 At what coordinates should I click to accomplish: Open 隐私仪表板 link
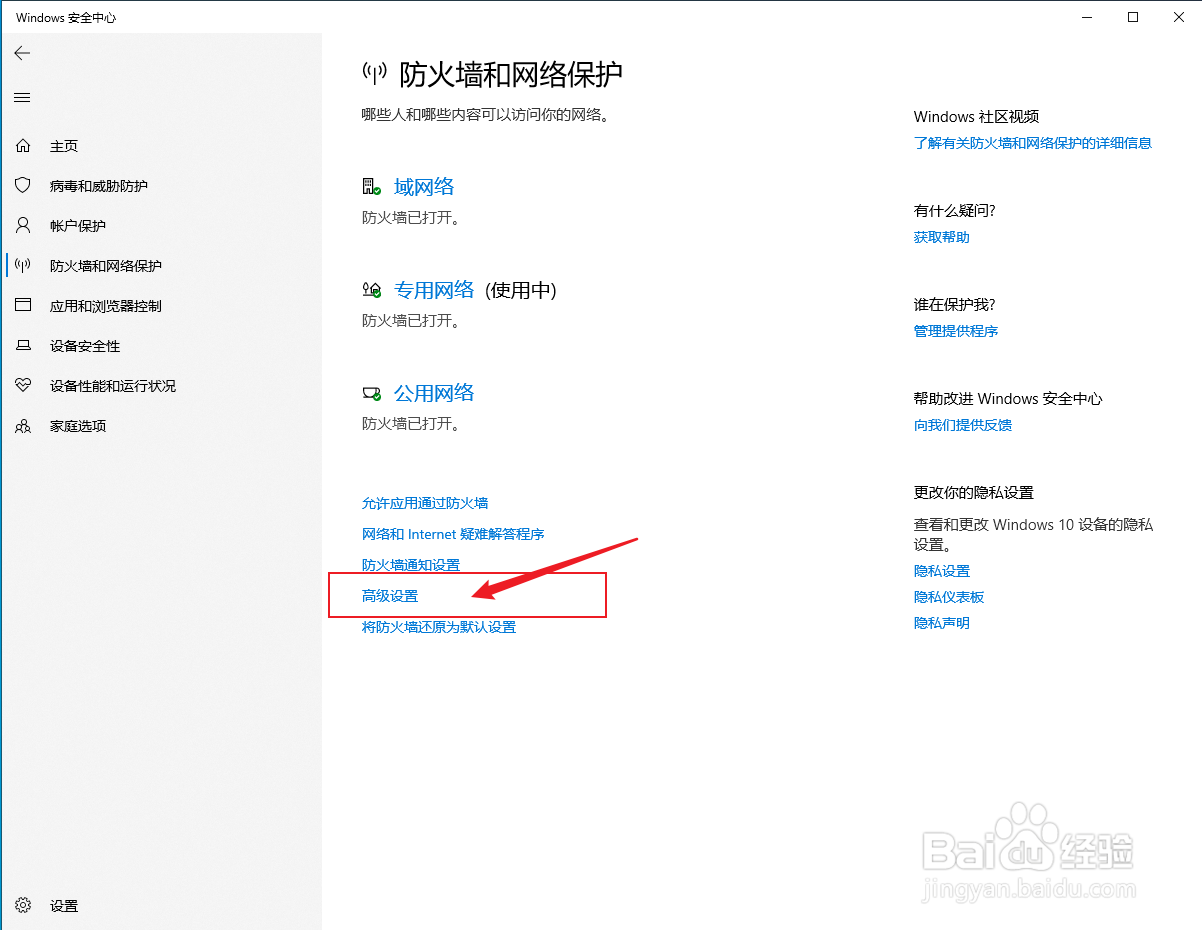tap(949, 597)
